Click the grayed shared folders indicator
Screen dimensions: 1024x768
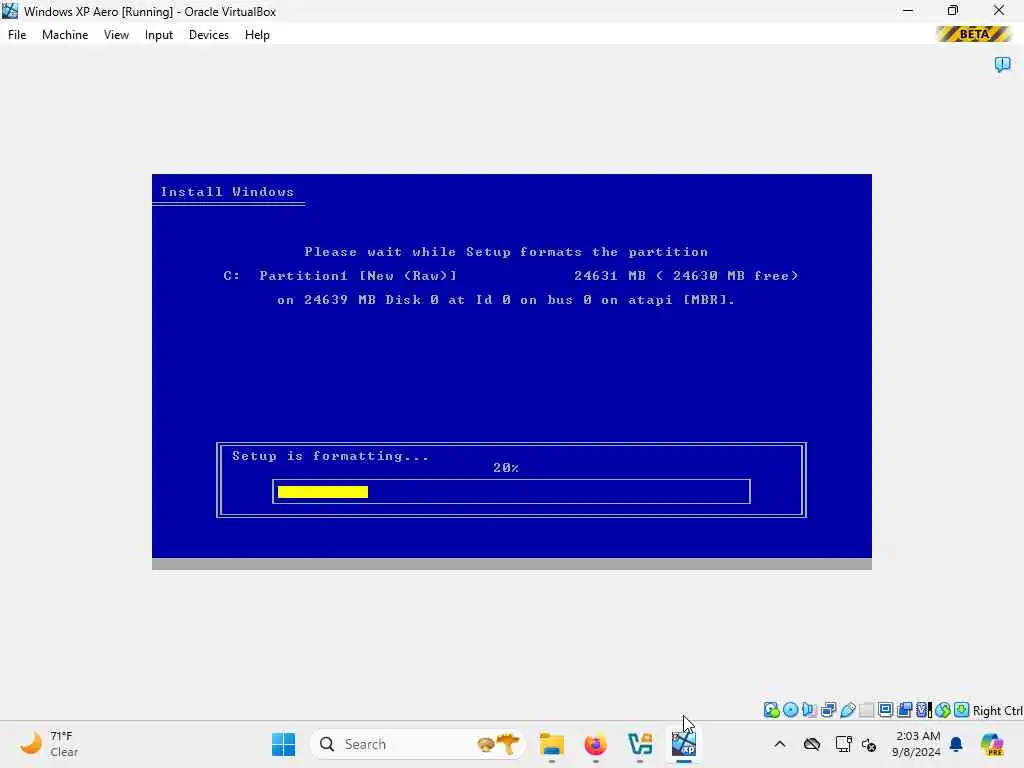pos(867,710)
